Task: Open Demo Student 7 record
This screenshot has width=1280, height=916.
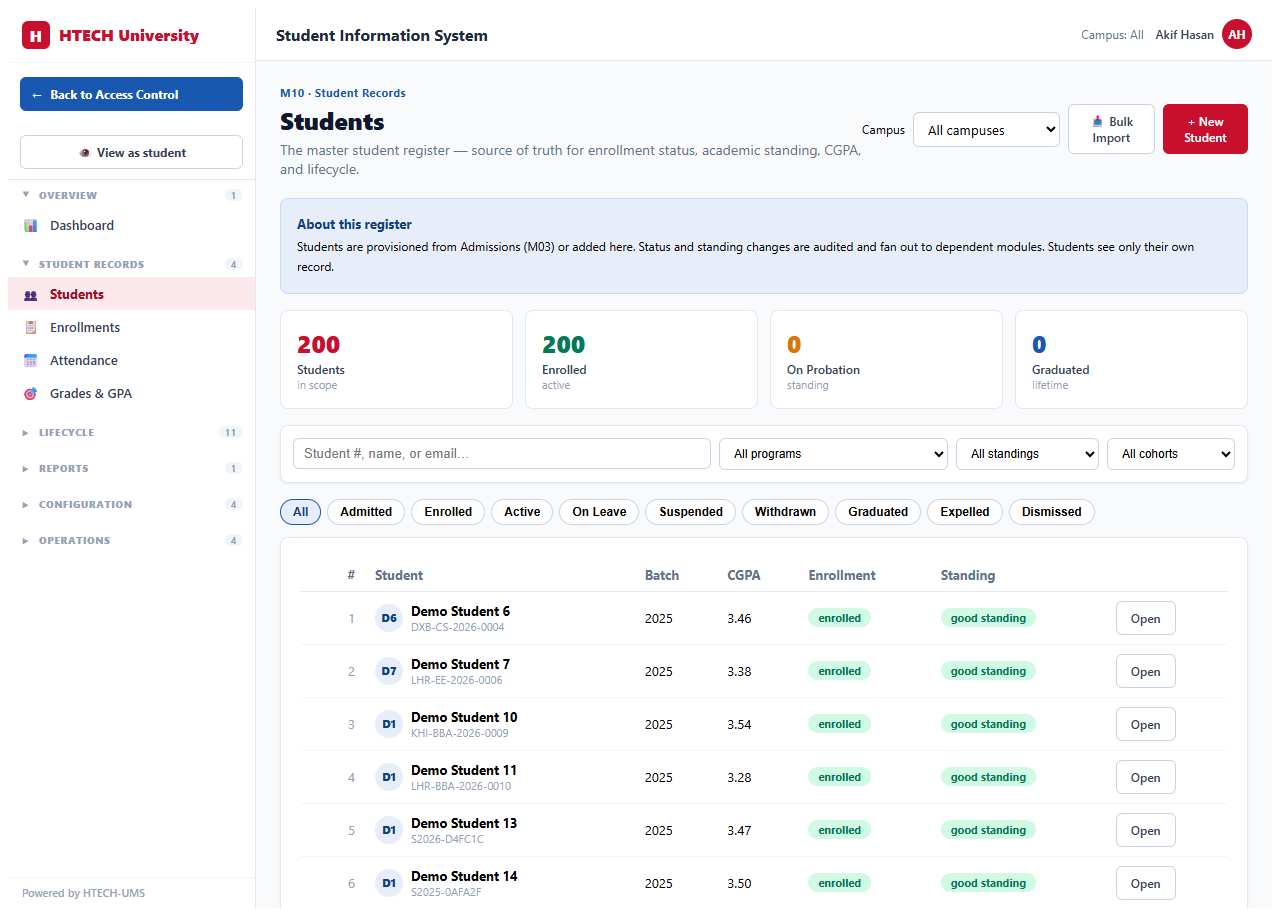Action: tap(1145, 671)
